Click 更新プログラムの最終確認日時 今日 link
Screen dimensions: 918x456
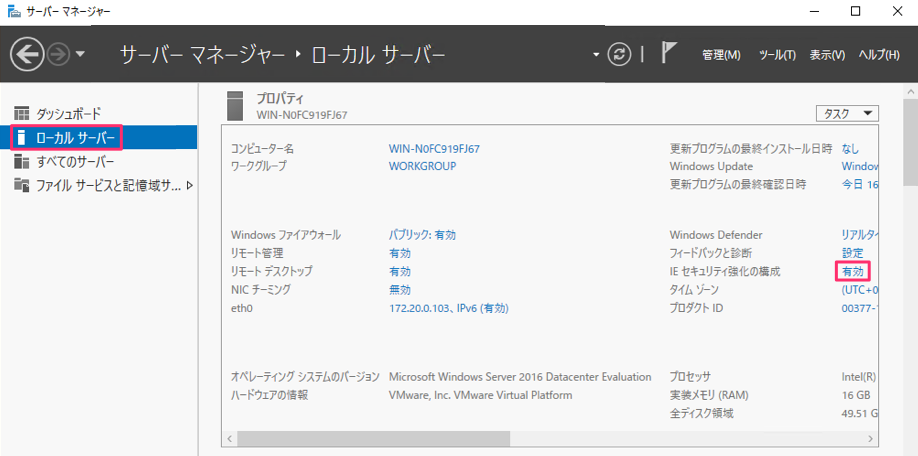point(860,185)
